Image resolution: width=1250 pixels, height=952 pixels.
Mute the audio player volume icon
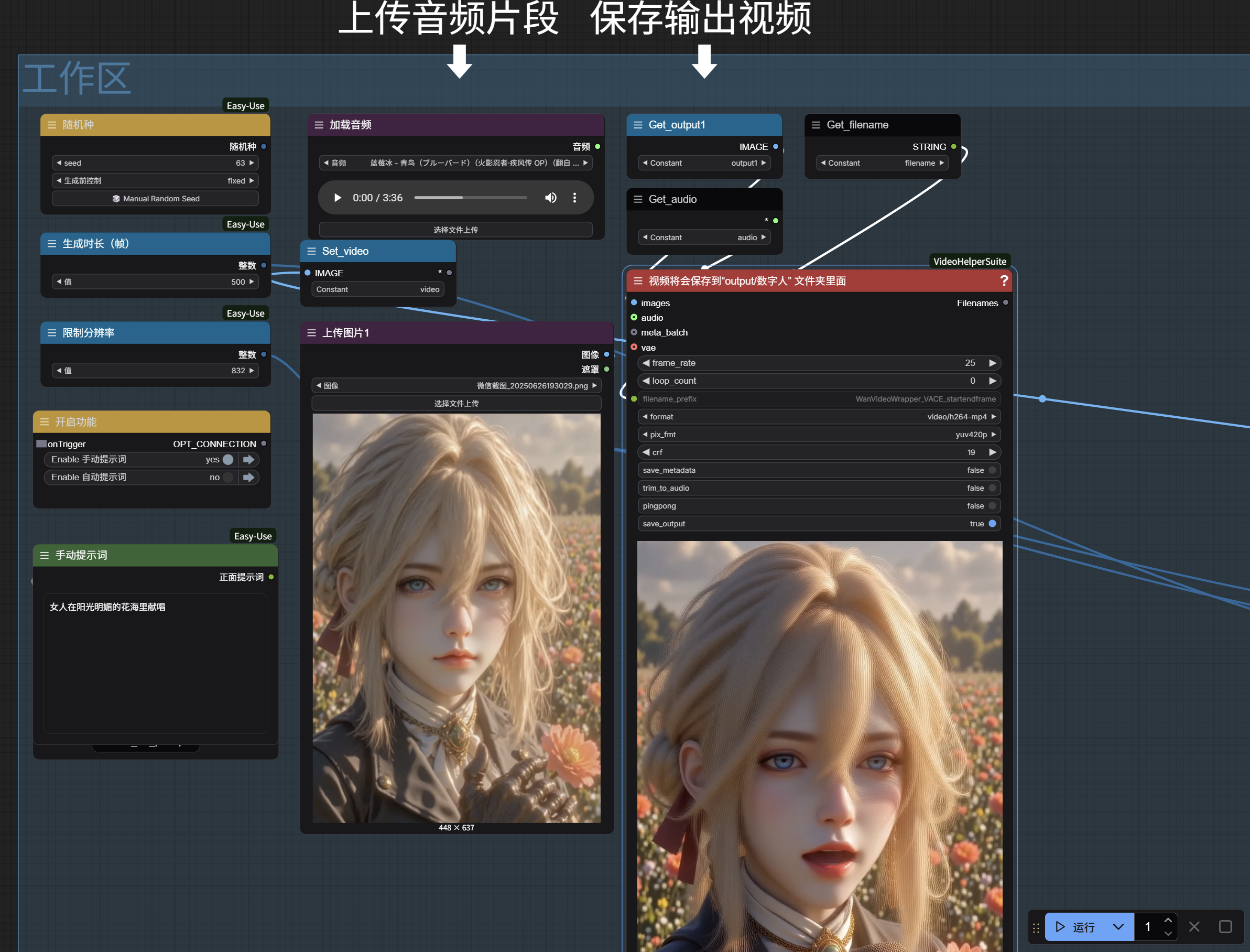click(550, 198)
